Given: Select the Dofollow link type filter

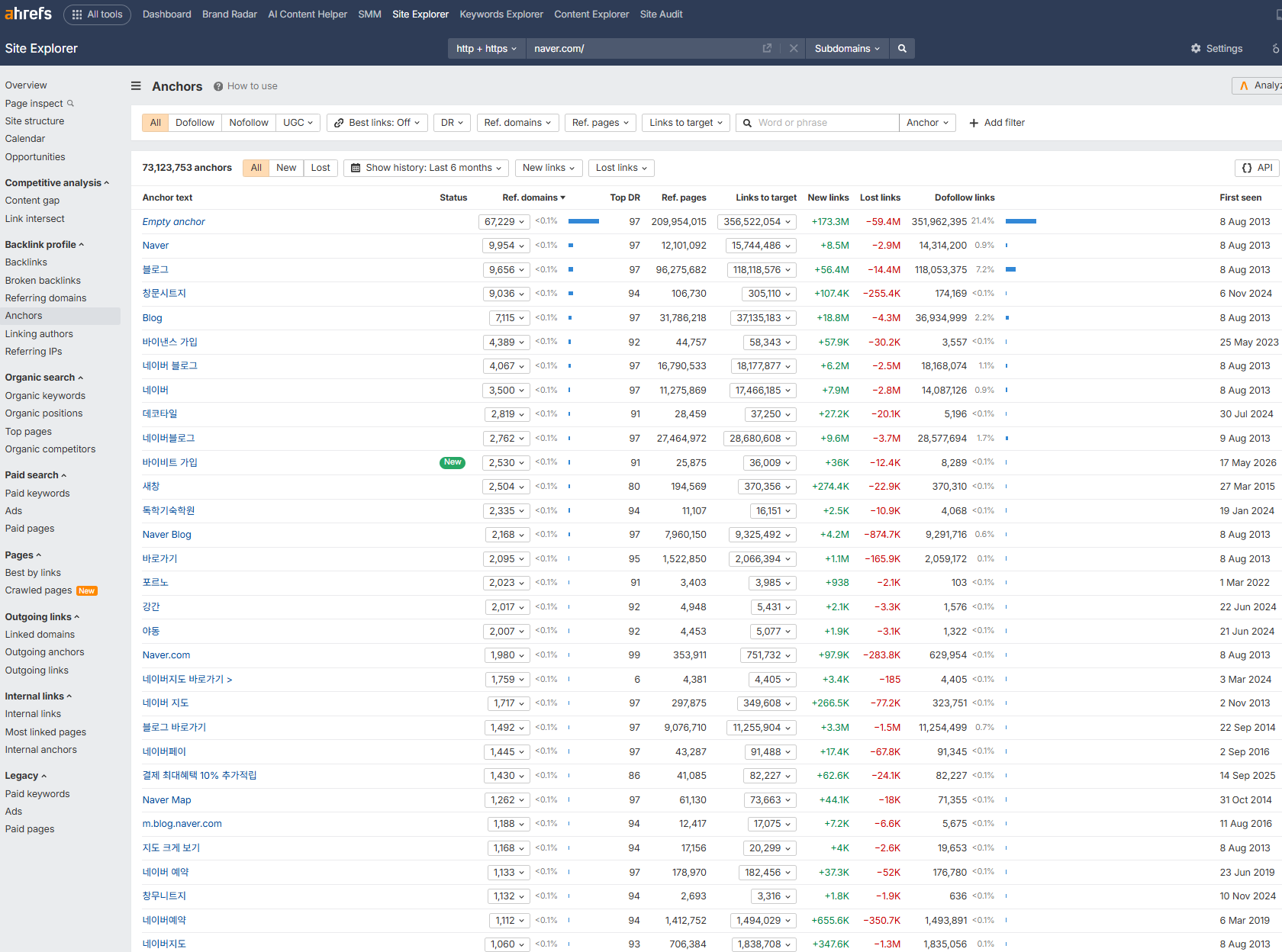Looking at the screenshot, I should pos(195,123).
